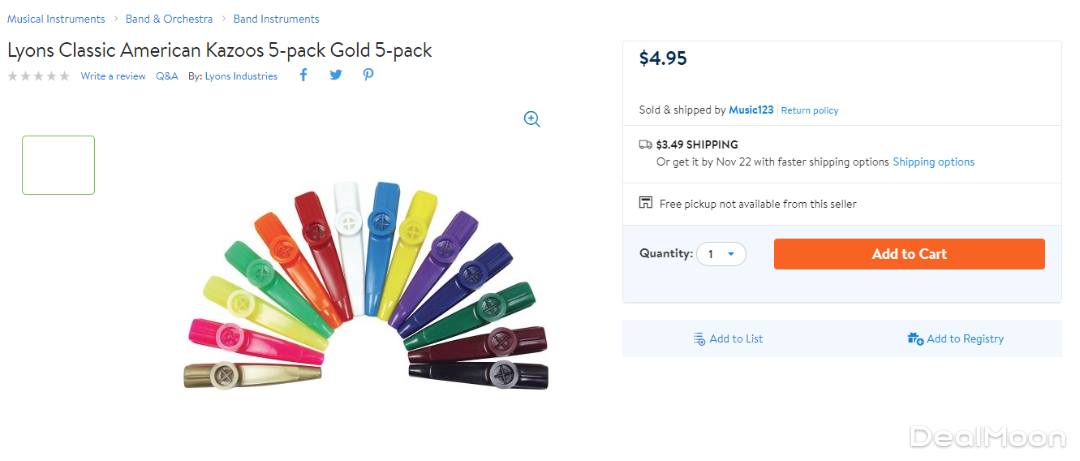This screenshot has width=1080, height=461.
Task: Click the zoom magnifier icon above image
Action: point(532,119)
